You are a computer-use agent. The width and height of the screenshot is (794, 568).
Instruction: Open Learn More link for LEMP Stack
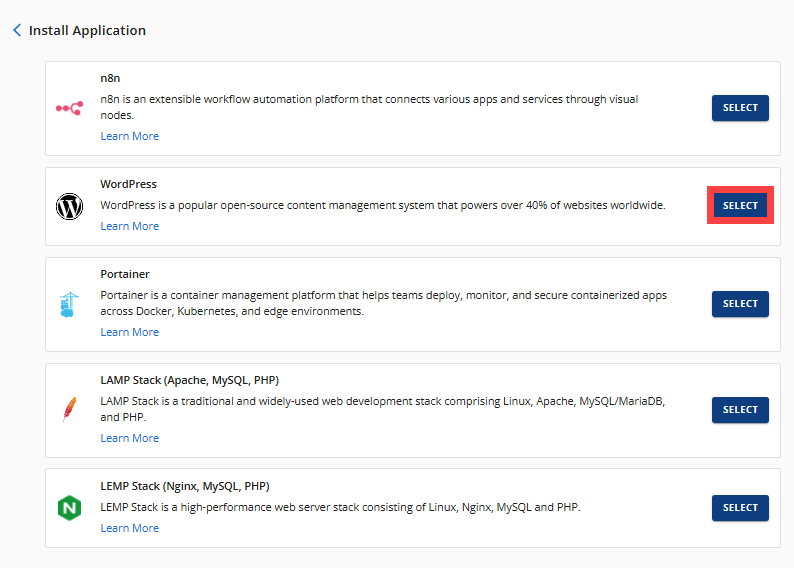pos(130,528)
